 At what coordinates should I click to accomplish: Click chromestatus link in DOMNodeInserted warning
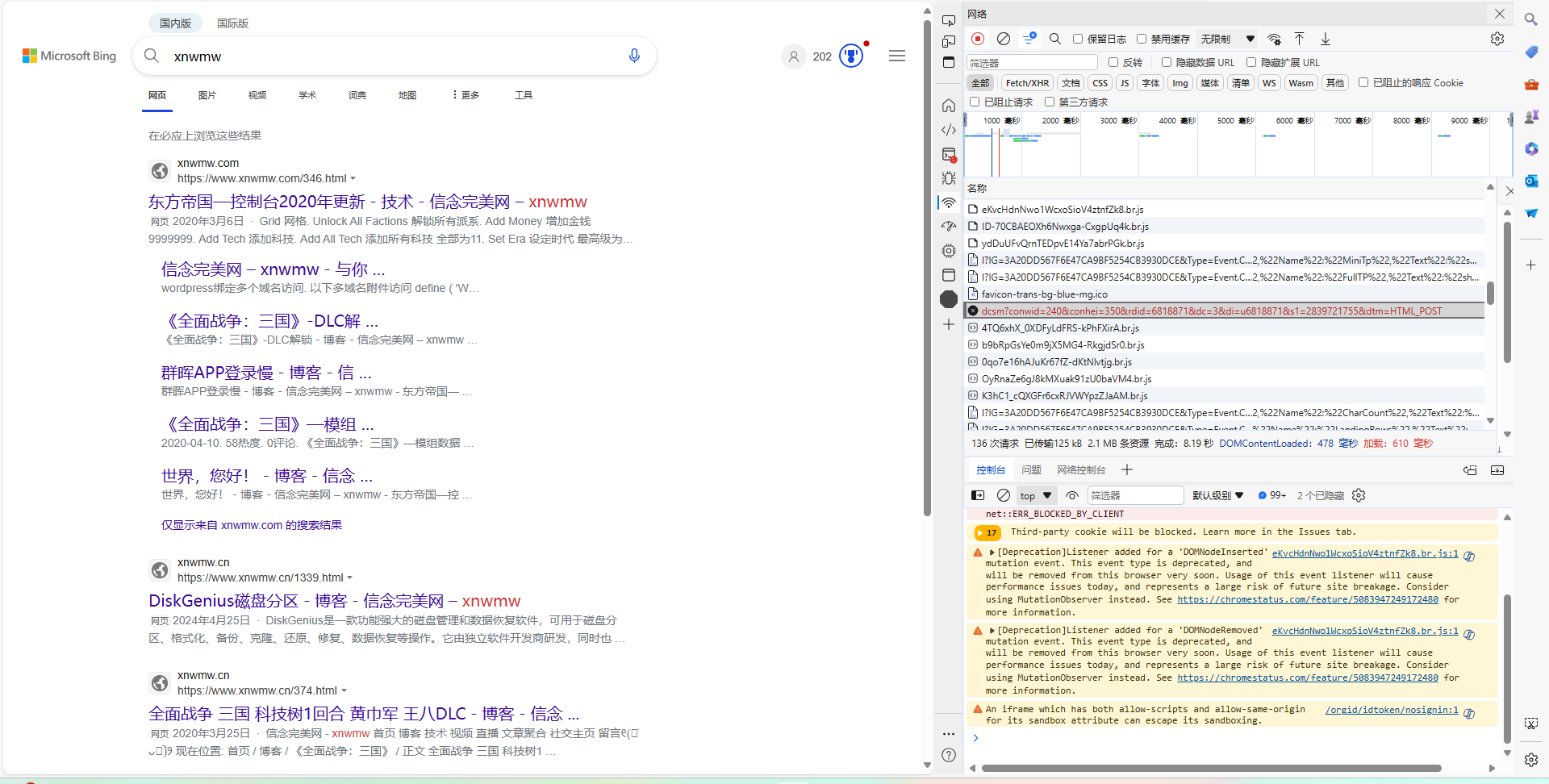(1307, 599)
